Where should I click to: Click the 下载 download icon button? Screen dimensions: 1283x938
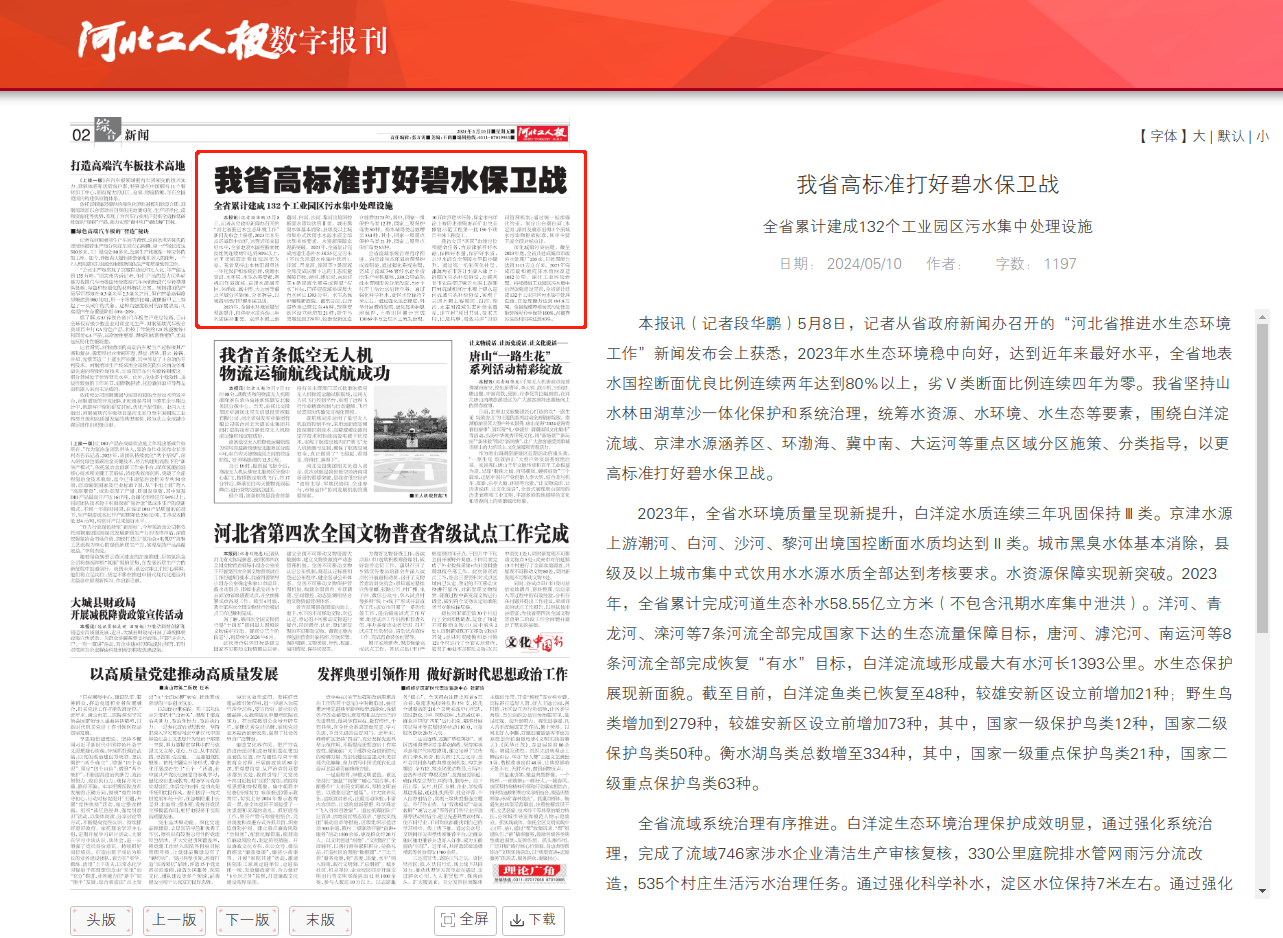(x=533, y=919)
